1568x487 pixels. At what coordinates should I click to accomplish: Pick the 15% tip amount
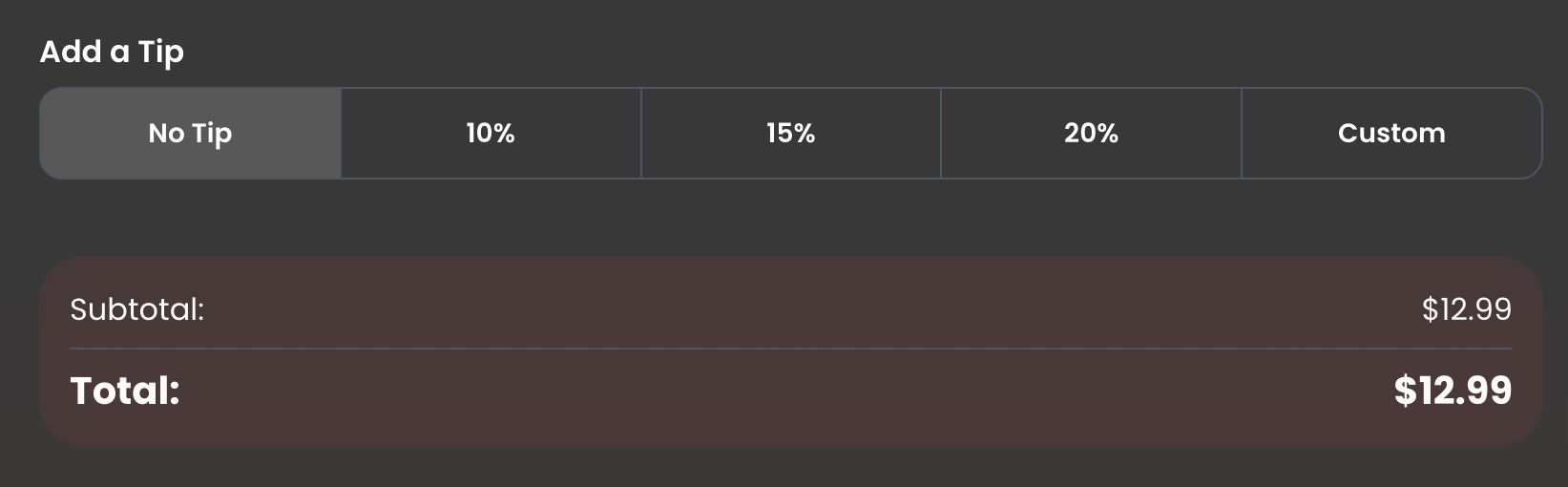pyautogui.click(x=790, y=134)
